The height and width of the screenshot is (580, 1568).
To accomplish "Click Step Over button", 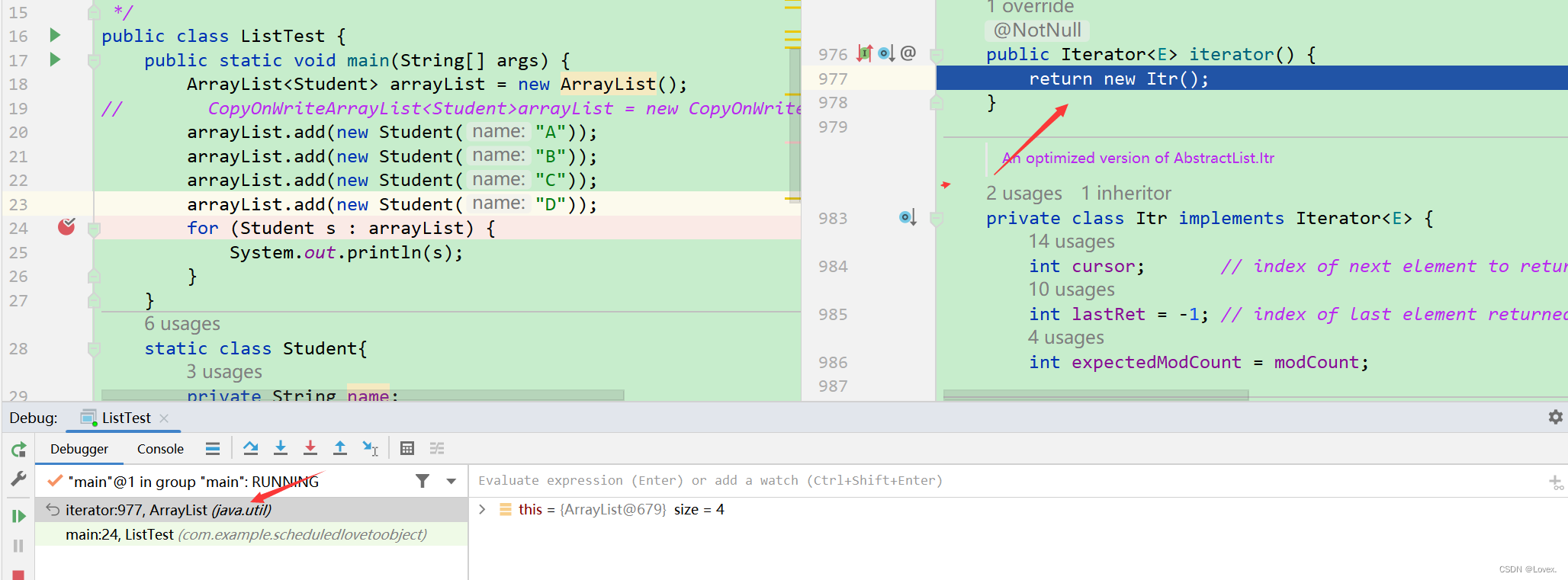I will [250, 448].
